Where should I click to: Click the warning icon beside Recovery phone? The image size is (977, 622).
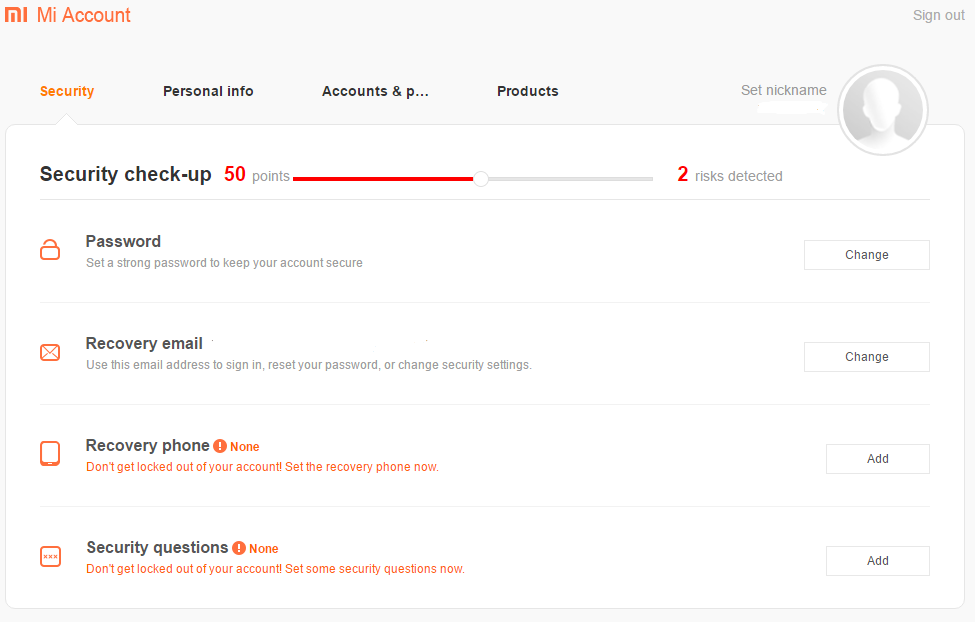tap(220, 446)
